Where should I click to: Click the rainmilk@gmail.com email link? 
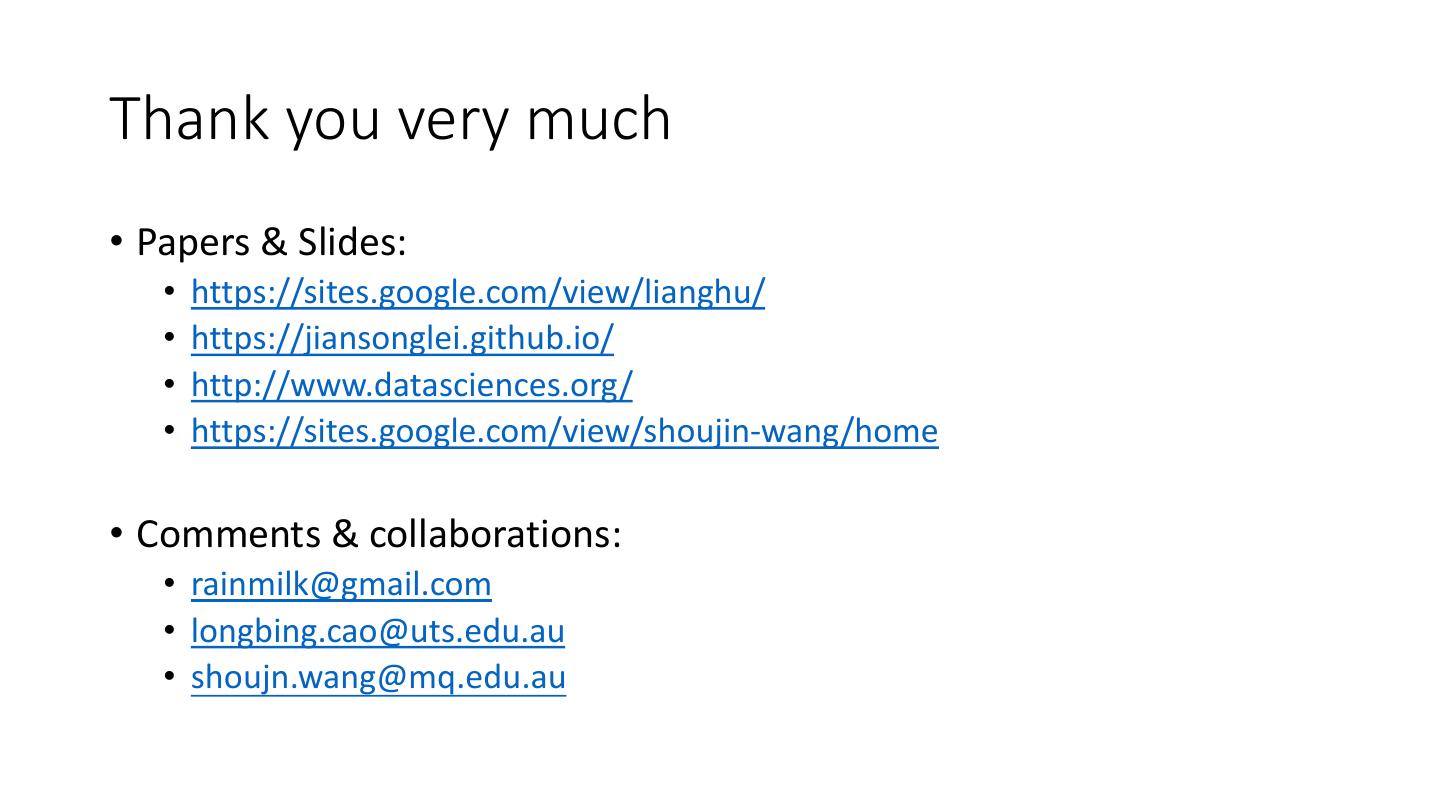click(341, 584)
